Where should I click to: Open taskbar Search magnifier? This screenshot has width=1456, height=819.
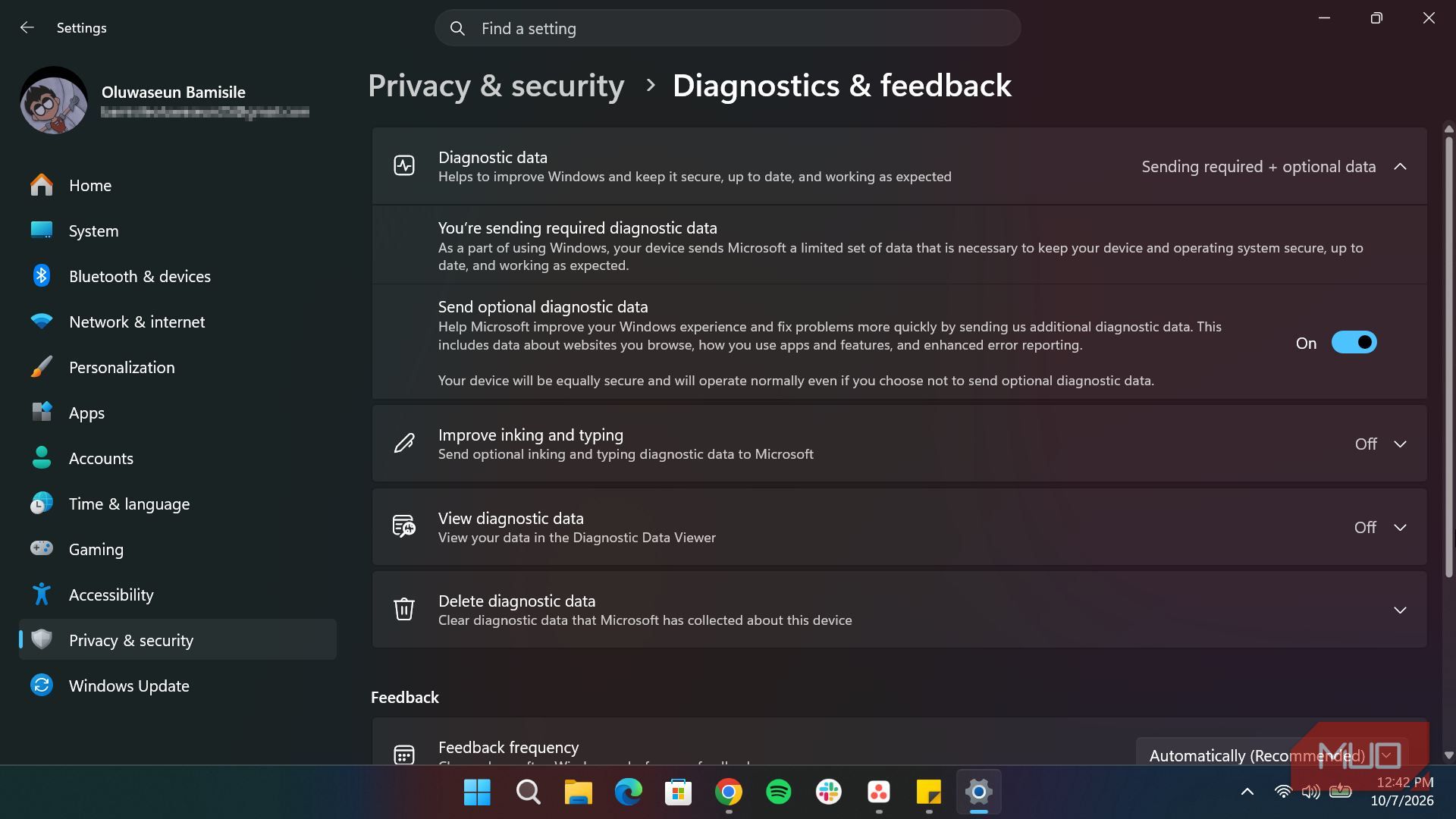528,792
